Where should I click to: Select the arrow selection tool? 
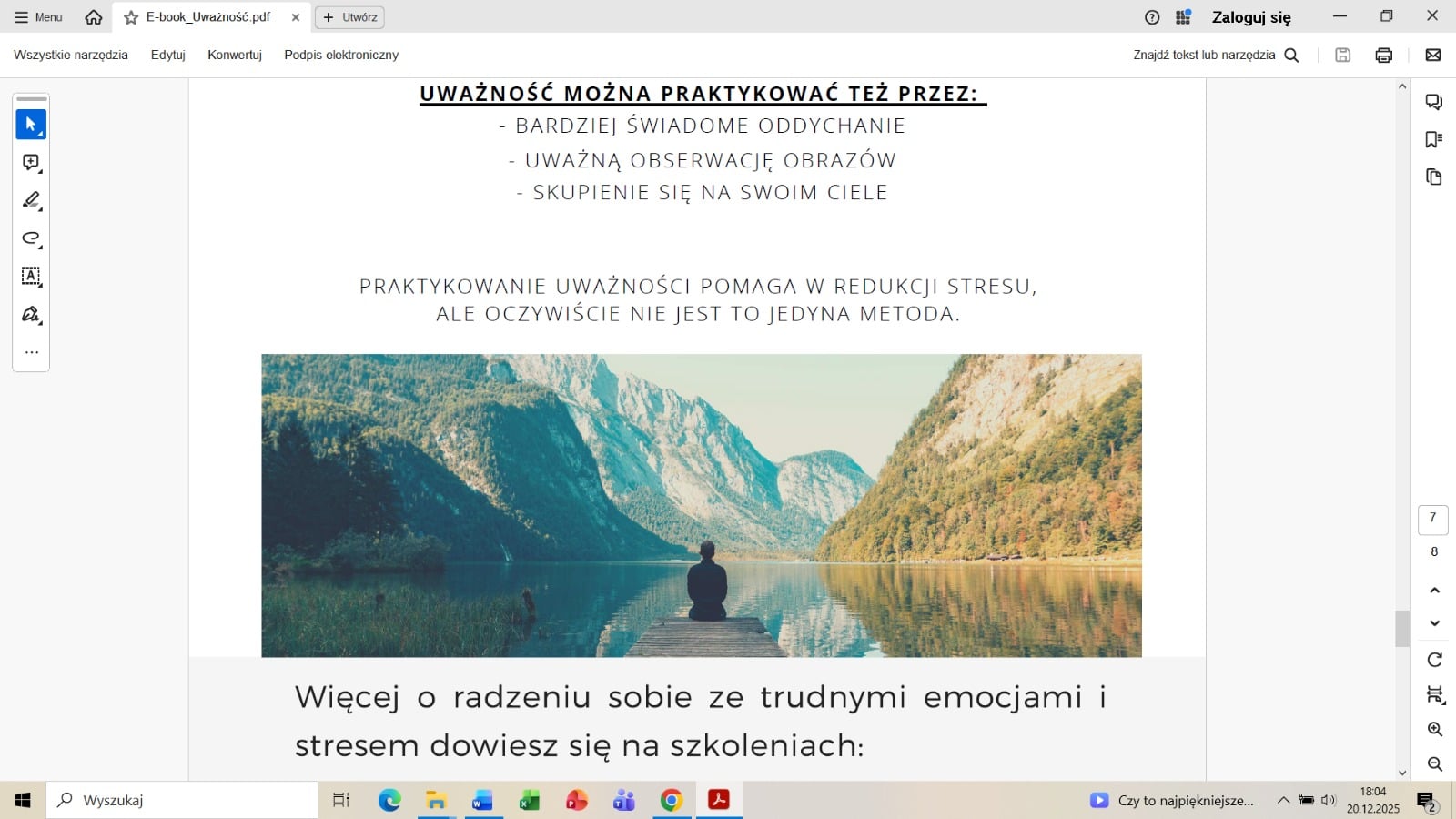click(x=31, y=125)
